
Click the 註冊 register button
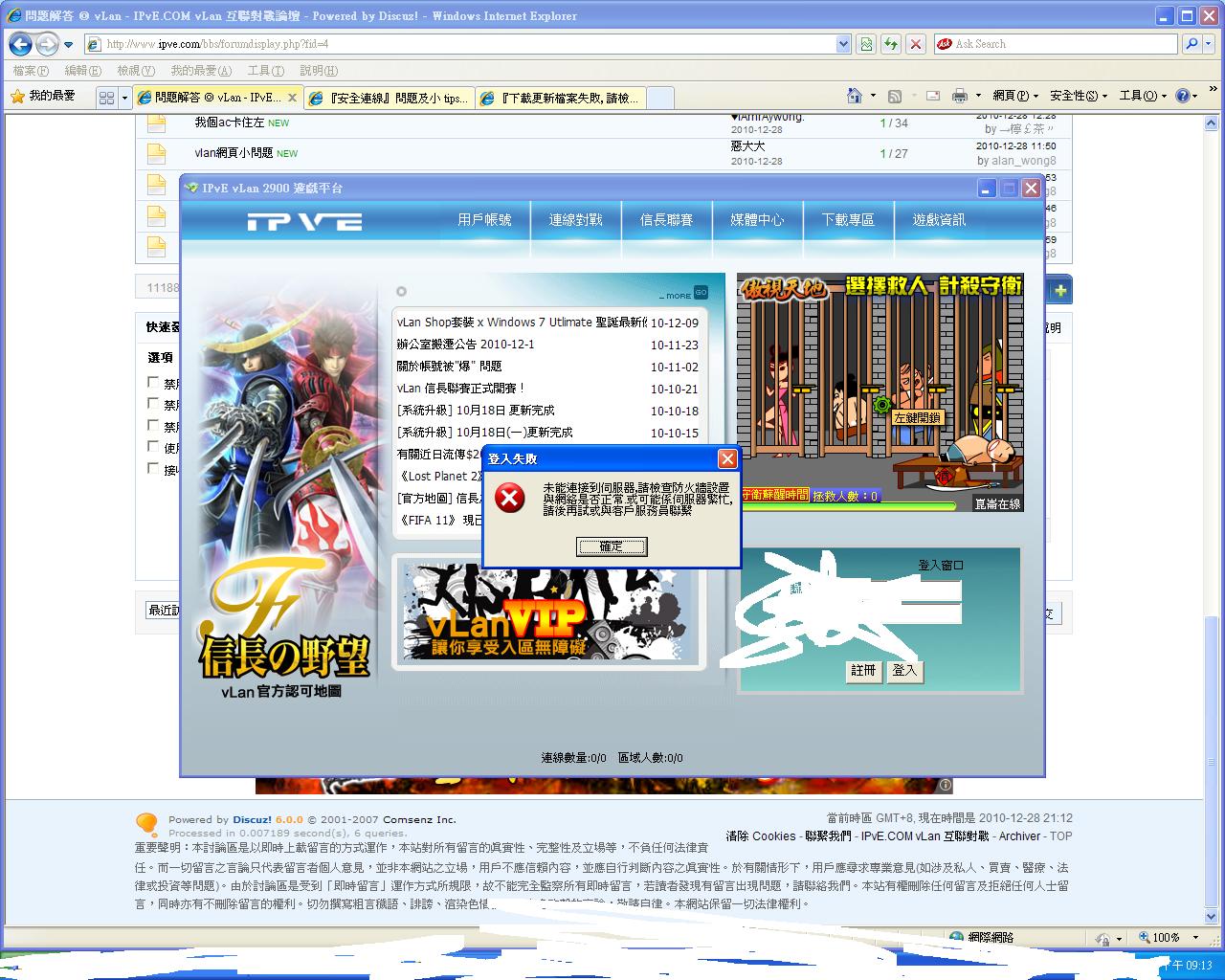point(863,671)
